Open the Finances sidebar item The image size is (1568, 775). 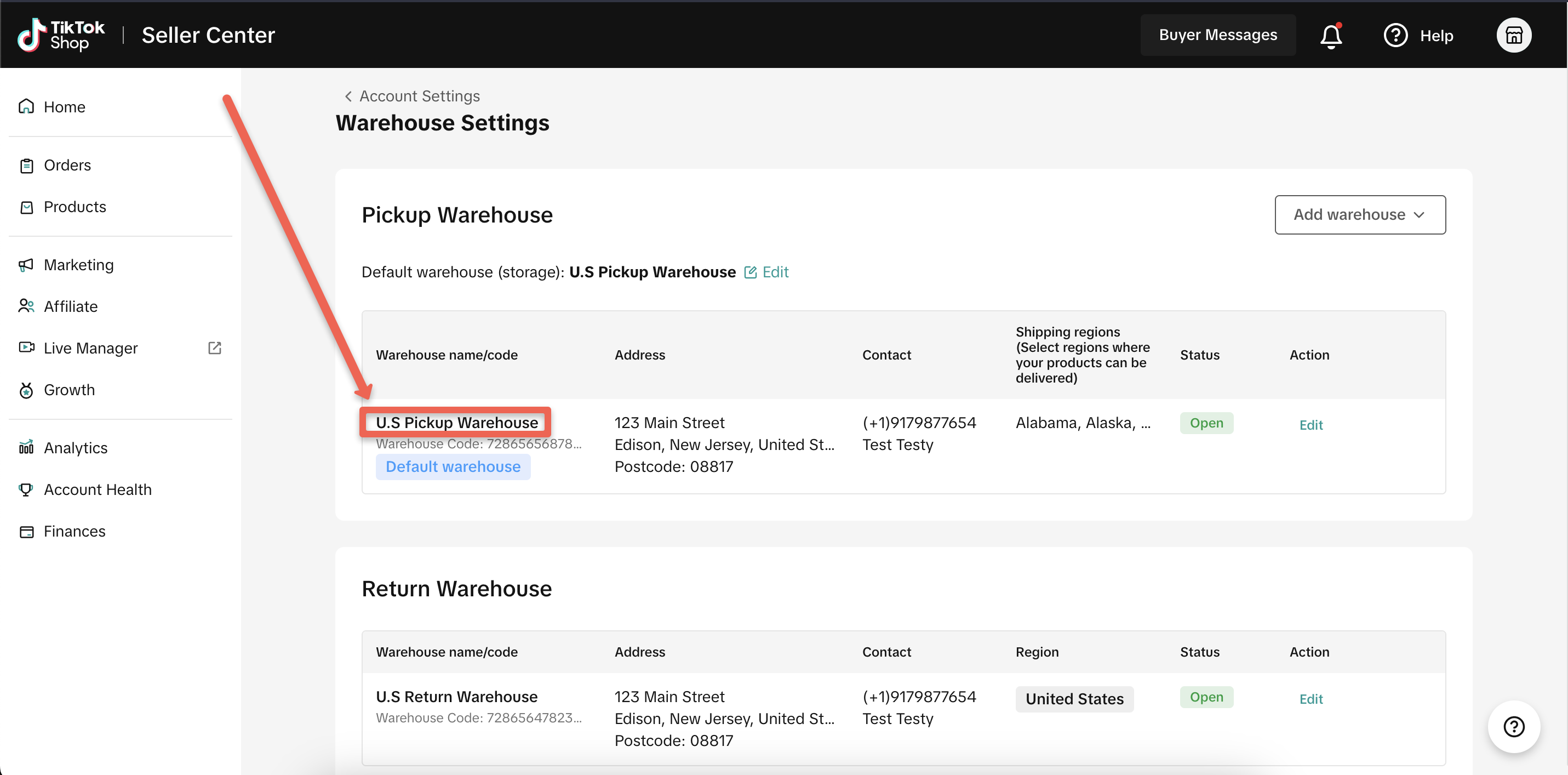point(75,531)
